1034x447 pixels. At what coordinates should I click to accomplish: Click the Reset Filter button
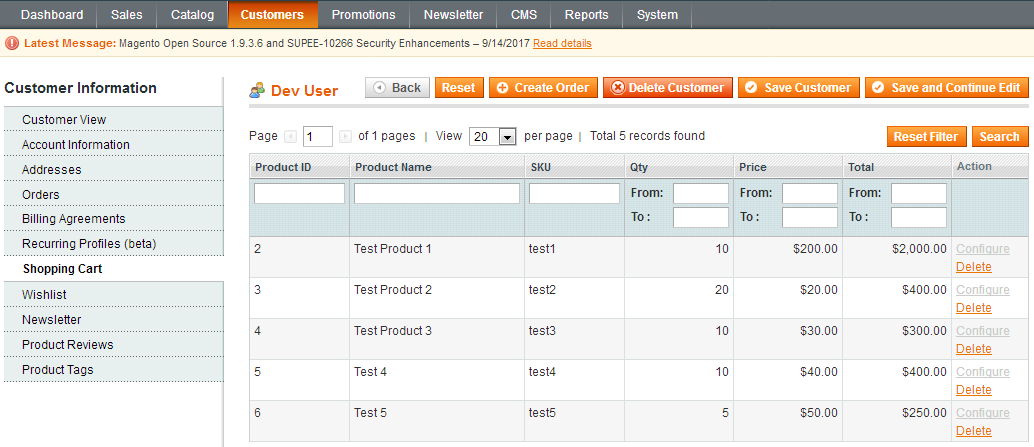925,137
